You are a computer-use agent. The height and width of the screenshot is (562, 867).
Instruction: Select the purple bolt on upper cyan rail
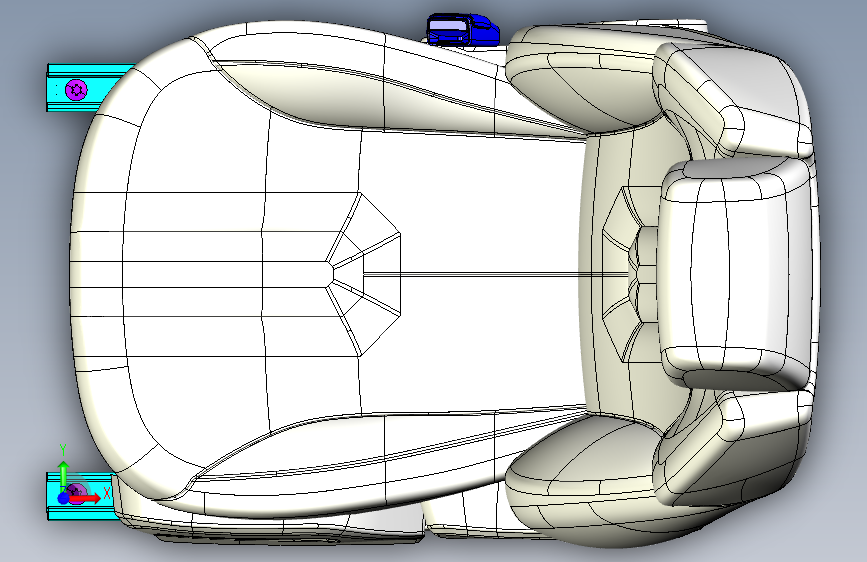point(76,89)
